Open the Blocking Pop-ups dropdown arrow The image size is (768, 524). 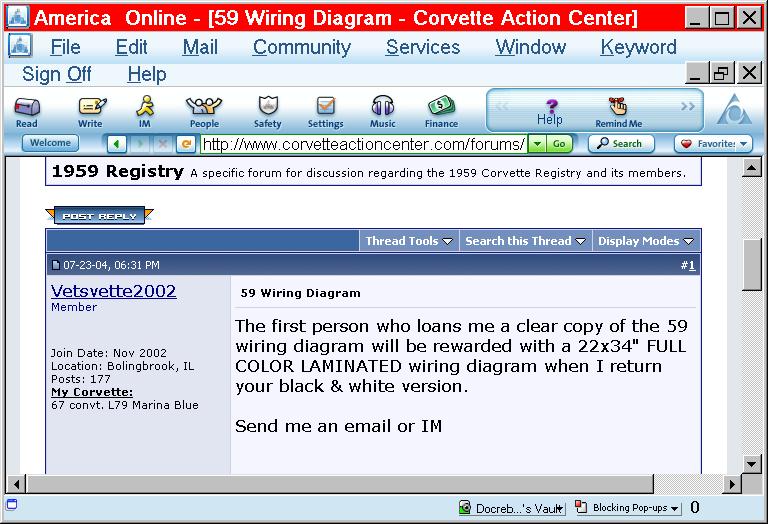pos(674,509)
